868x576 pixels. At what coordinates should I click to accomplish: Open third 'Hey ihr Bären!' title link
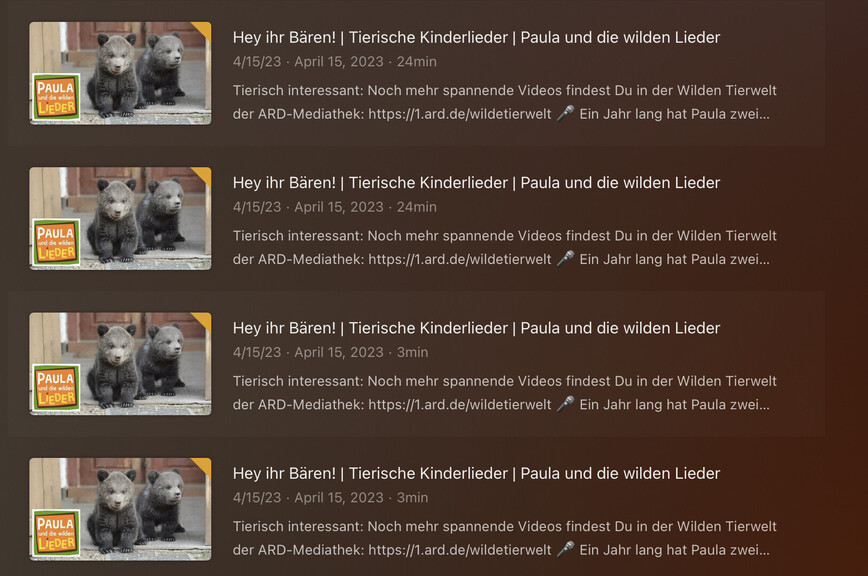click(476, 328)
